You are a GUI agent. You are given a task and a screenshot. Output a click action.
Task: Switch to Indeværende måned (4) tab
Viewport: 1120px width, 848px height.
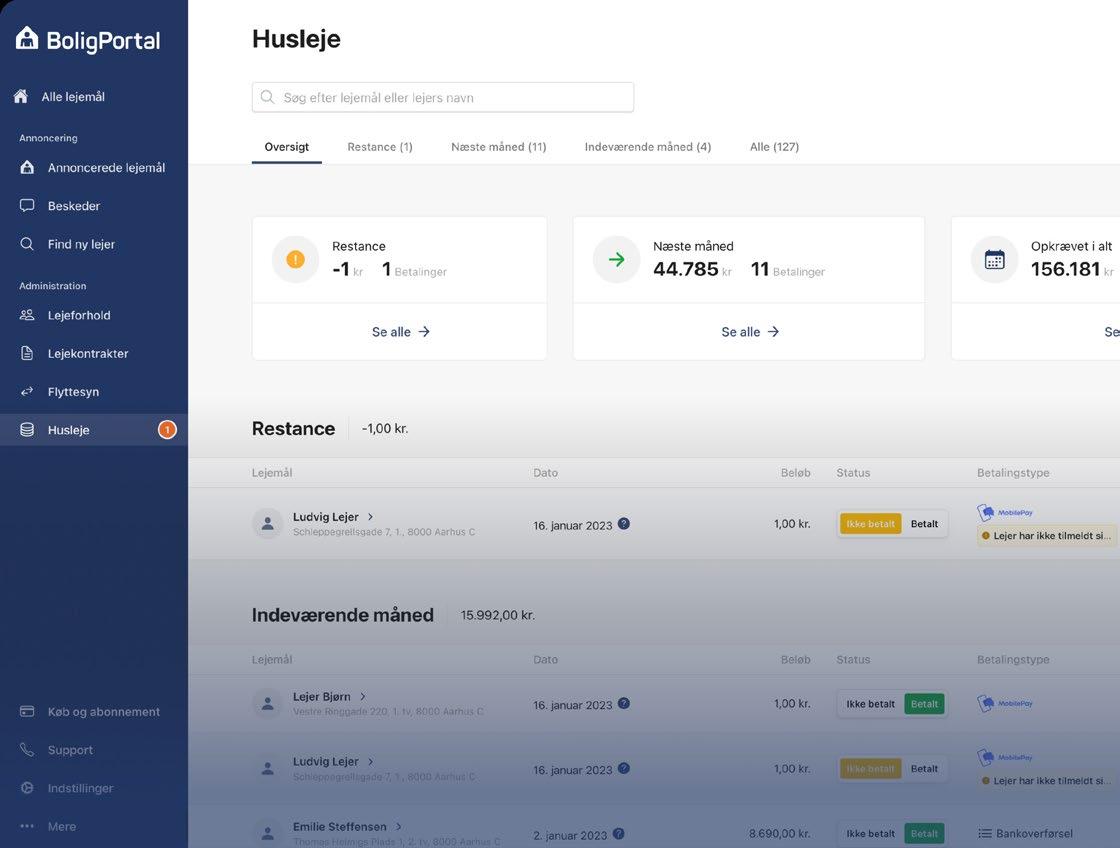click(x=648, y=147)
